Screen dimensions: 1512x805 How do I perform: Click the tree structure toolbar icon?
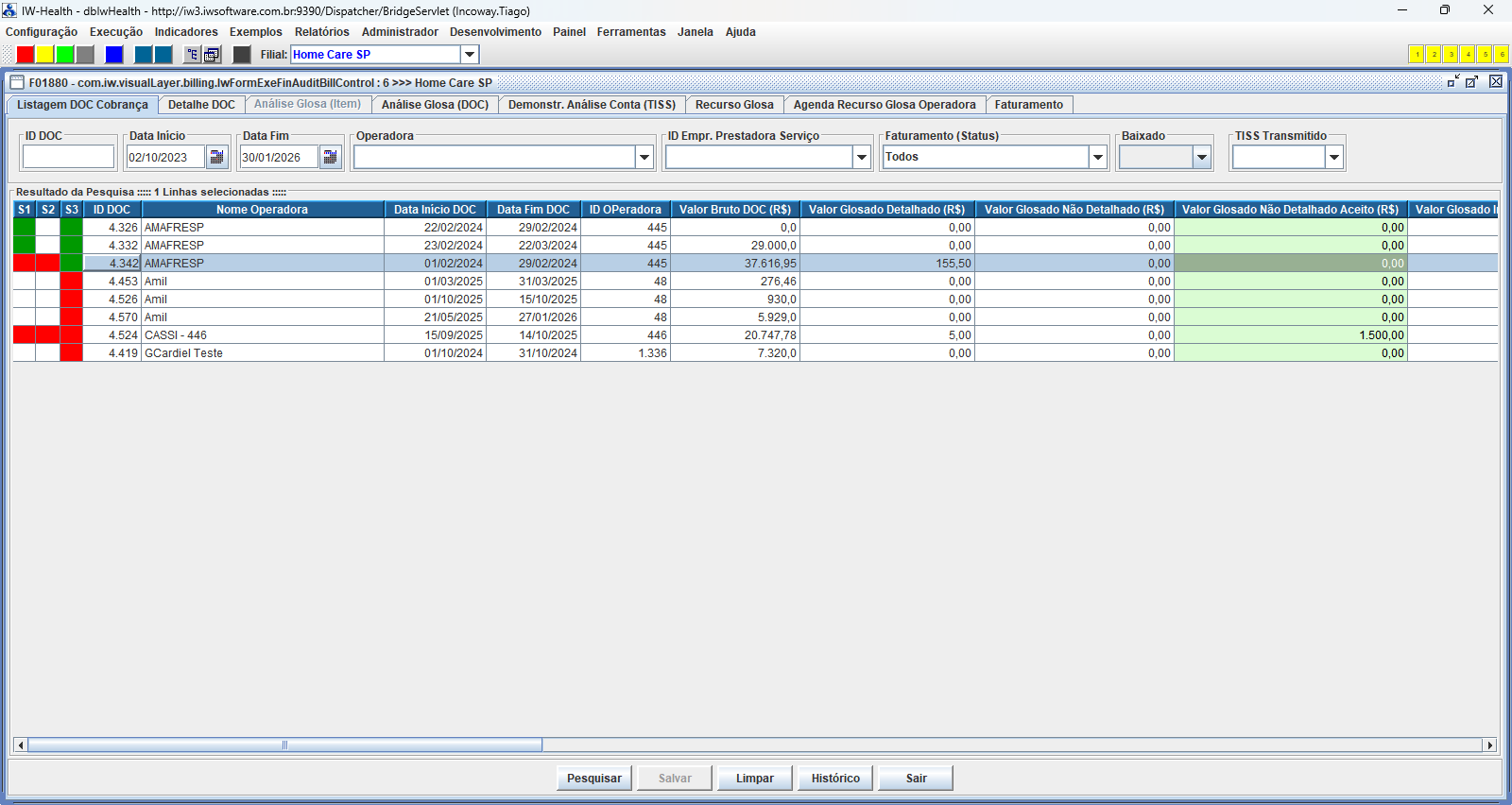pos(192,55)
